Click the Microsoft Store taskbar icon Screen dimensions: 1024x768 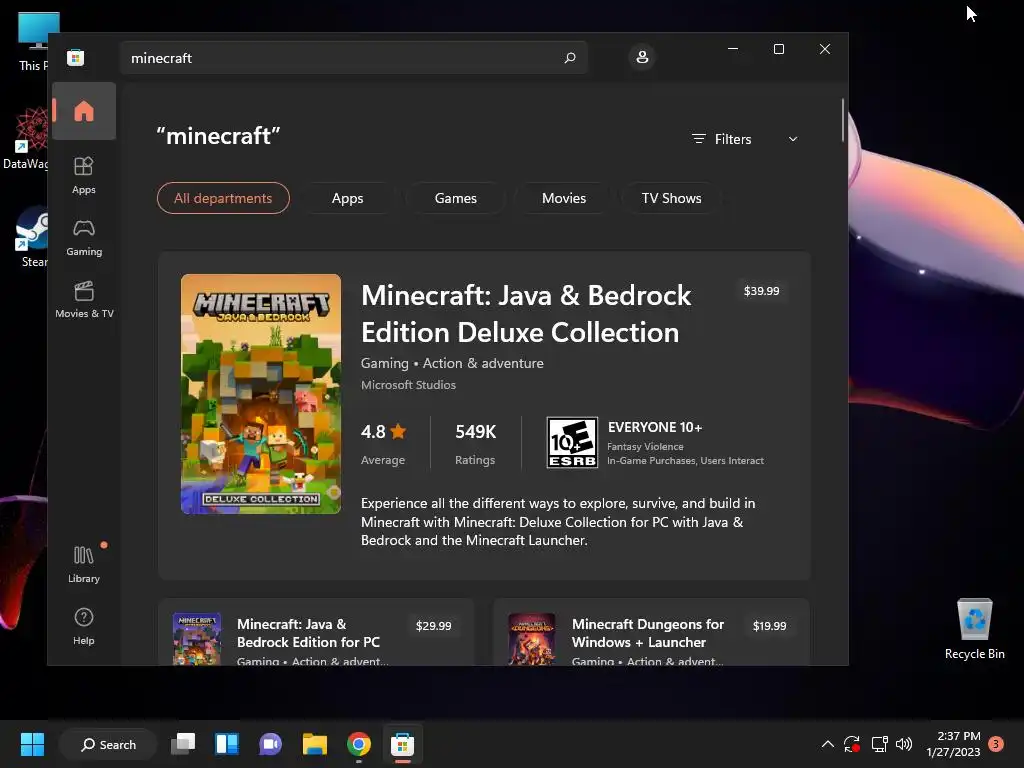pyautogui.click(x=402, y=744)
